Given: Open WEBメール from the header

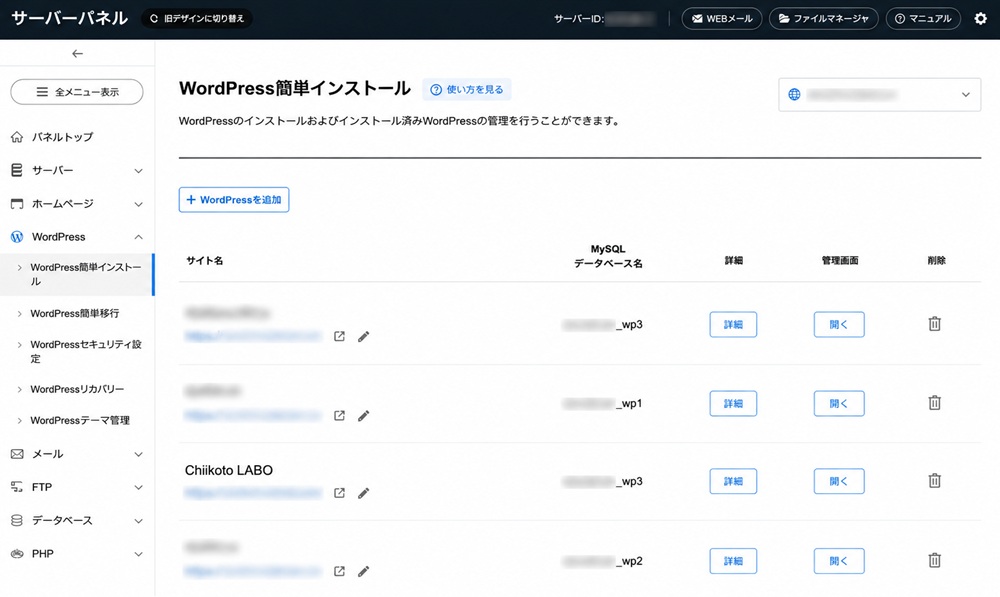Looking at the screenshot, I should click(722, 18).
